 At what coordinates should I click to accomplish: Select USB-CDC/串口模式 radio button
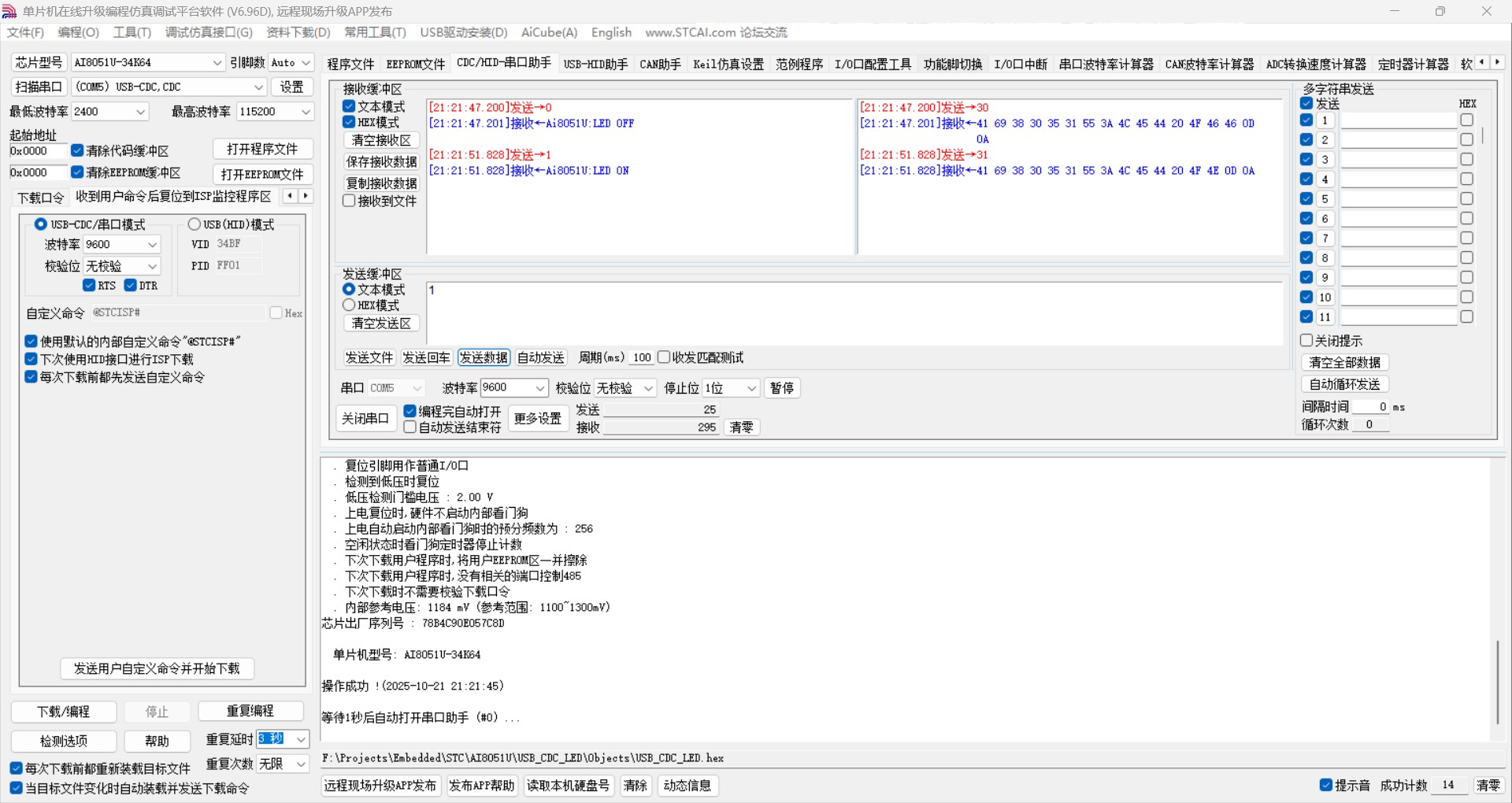(x=41, y=224)
